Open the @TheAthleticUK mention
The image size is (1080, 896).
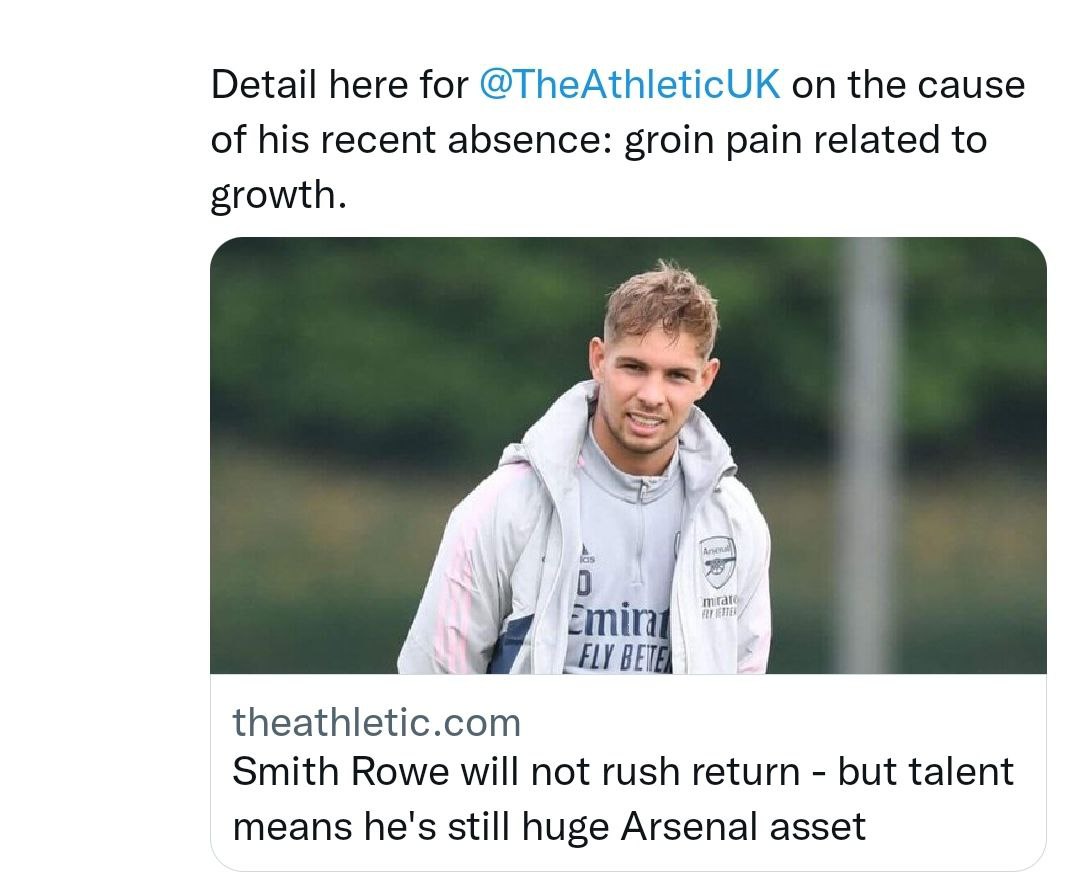click(x=629, y=84)
